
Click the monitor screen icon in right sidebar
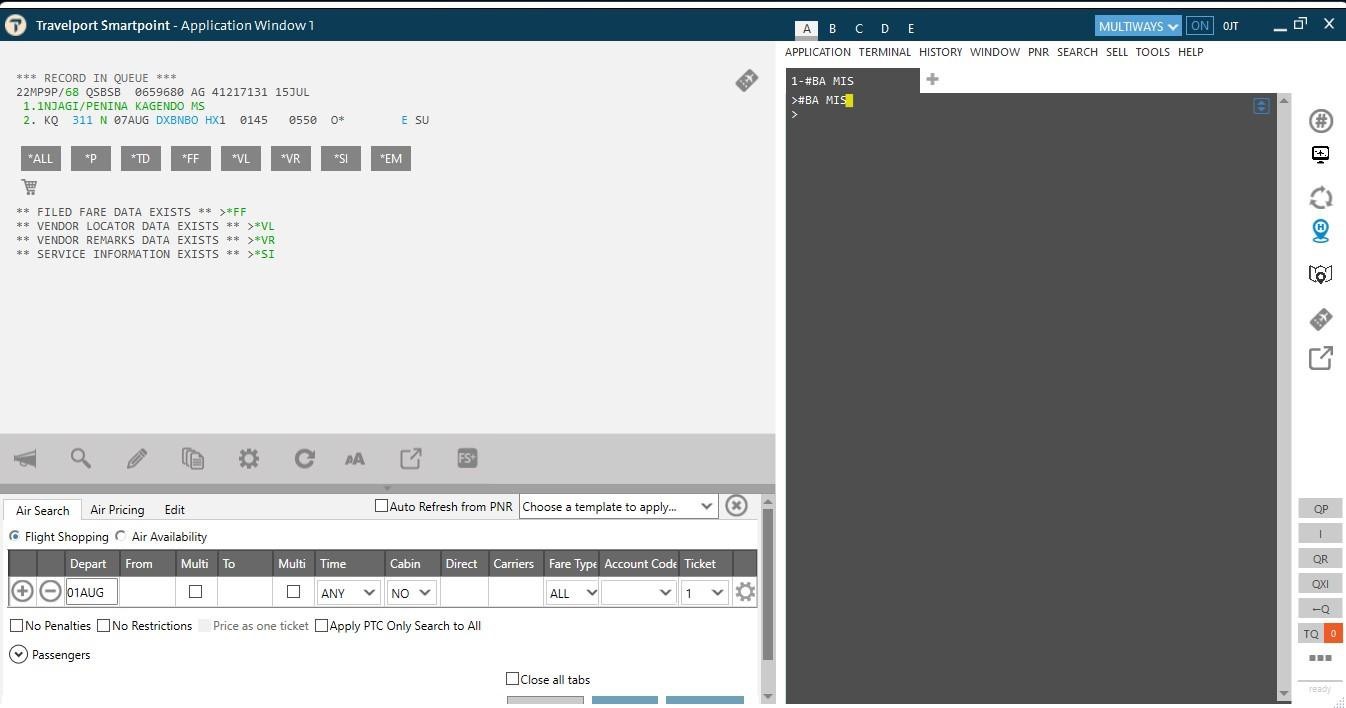[x=1321, y=155]
